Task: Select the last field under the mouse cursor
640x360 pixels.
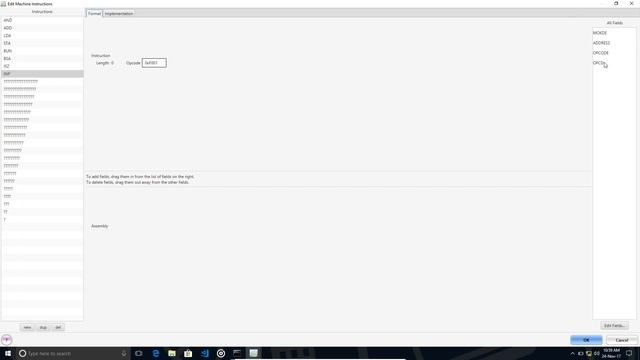Action: click(599, 63)
